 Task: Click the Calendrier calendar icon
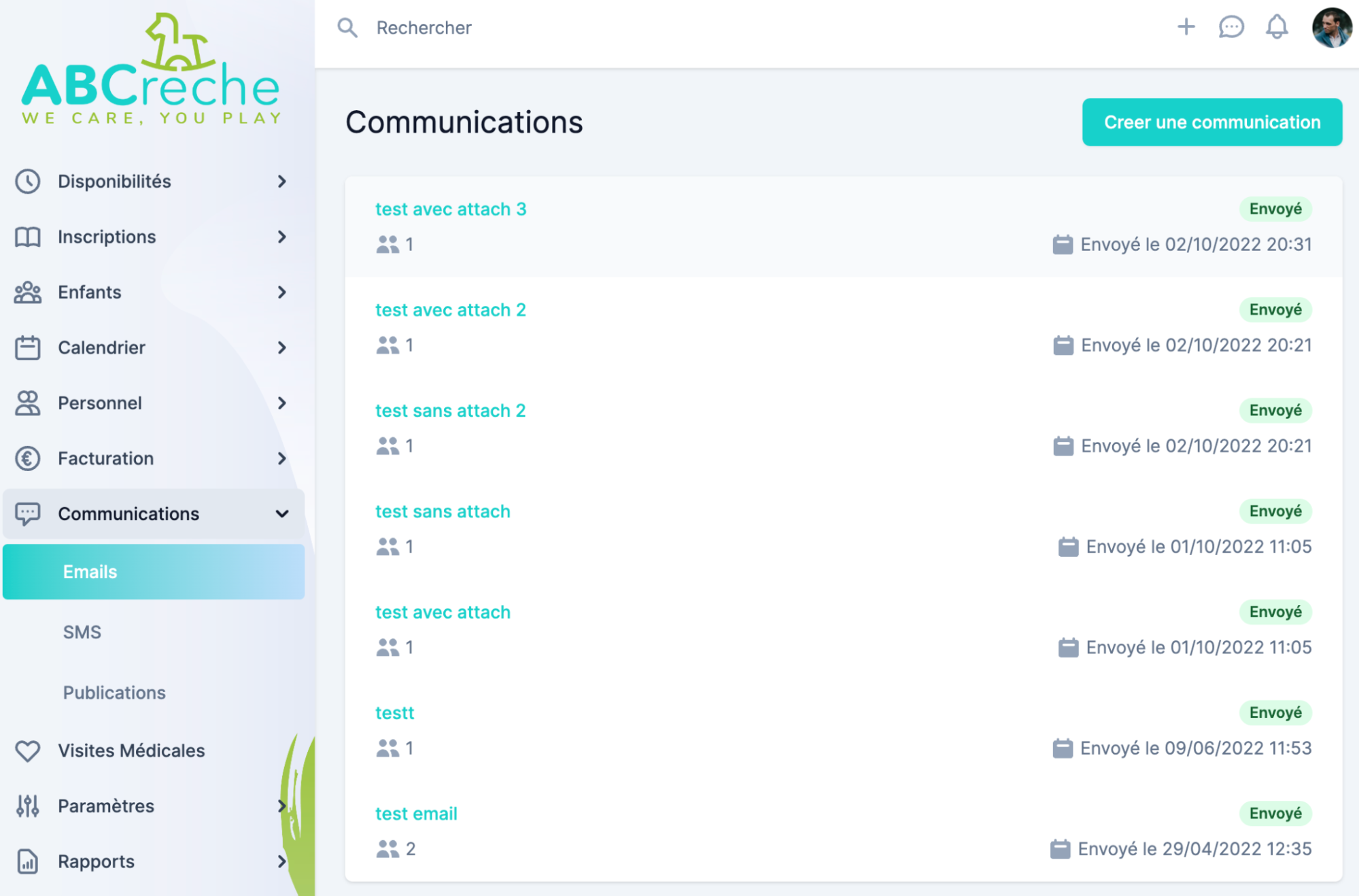pos(28,347)
